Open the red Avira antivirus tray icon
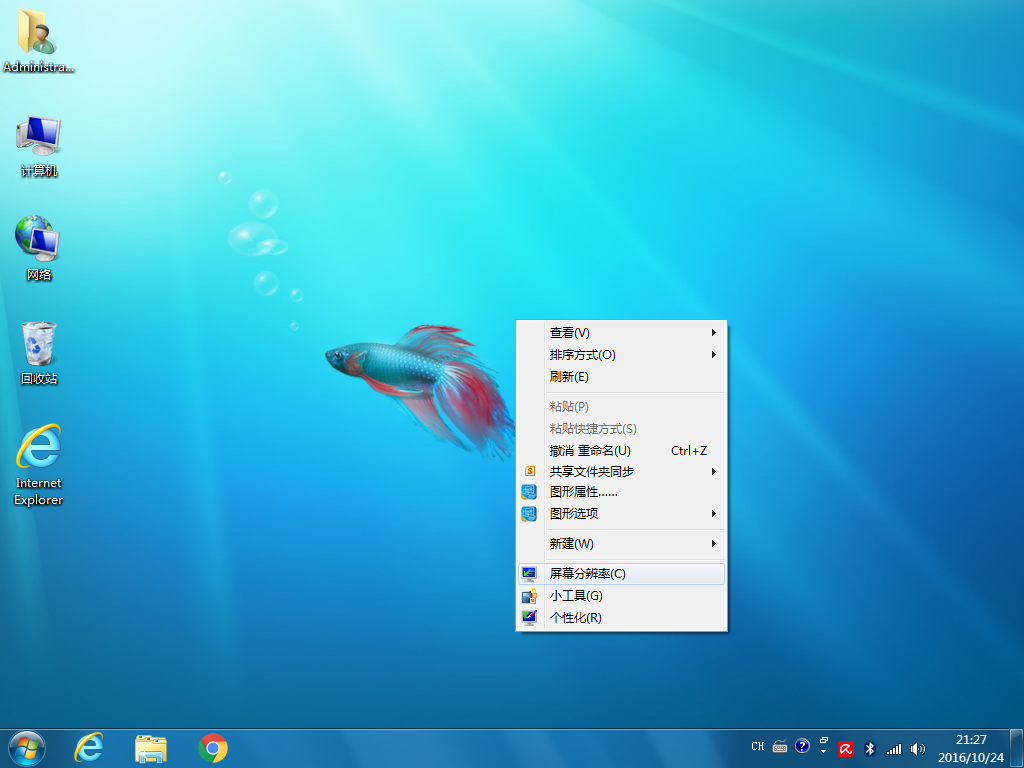1024x768 pixels. pyautogui.click(x=846, y=749)
